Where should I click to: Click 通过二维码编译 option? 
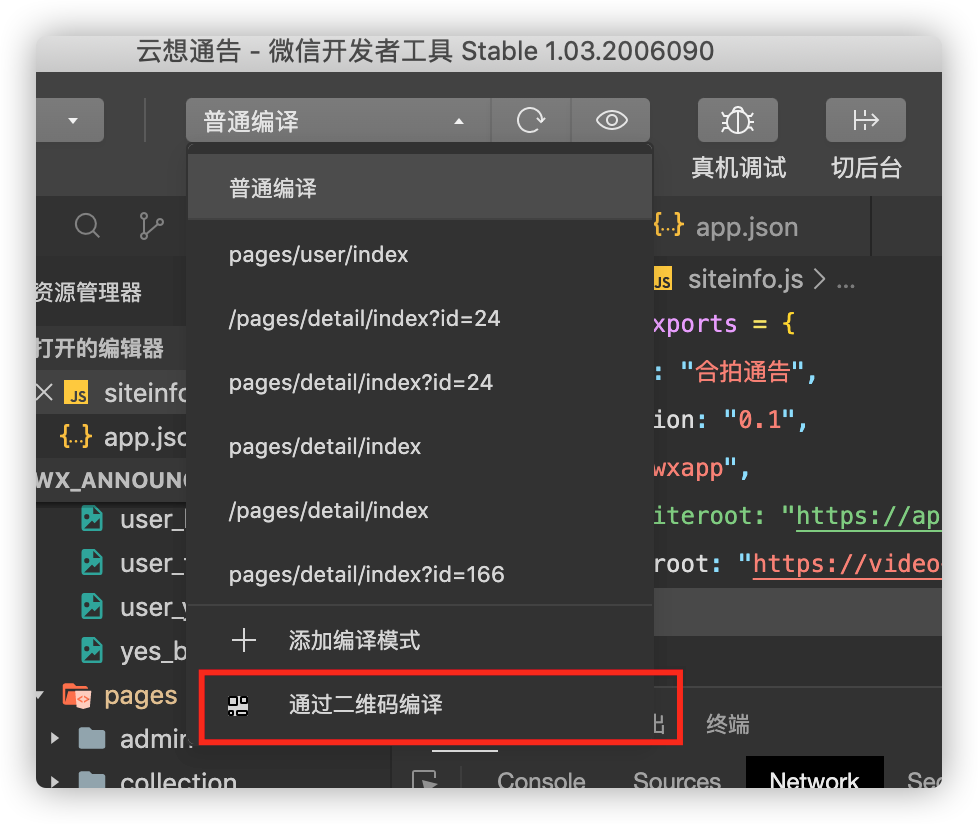420,705
